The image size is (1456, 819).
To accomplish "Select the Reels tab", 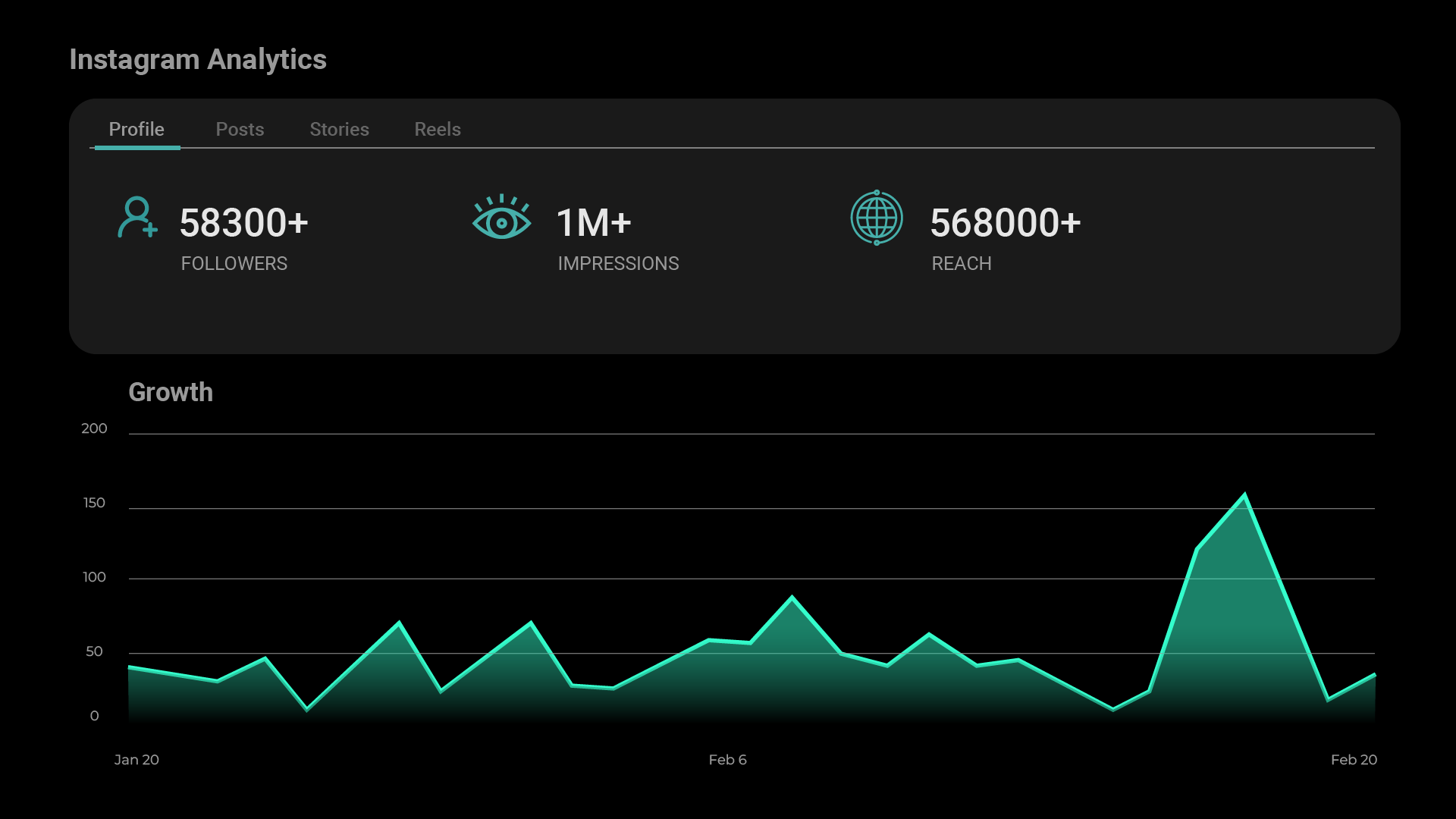I will click(x=438, y=129).
